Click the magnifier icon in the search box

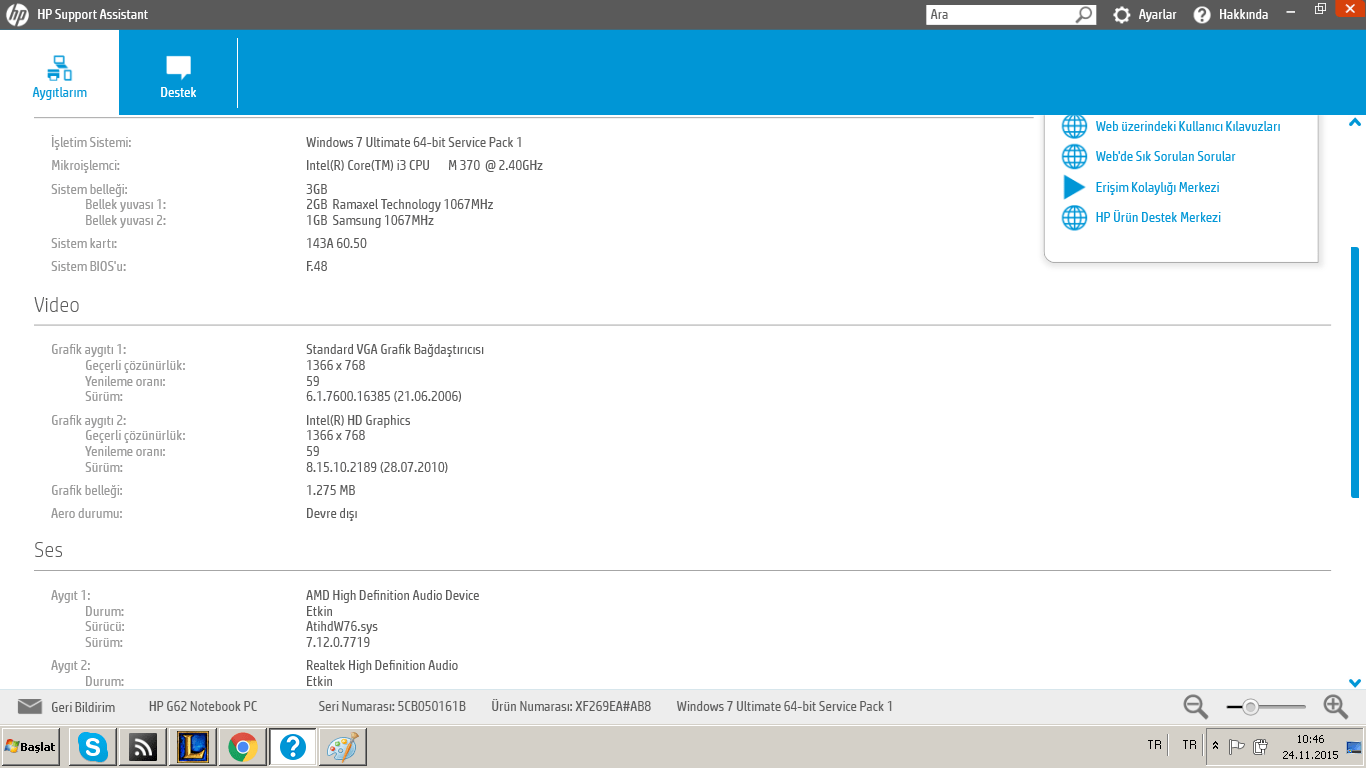[x=1085, y=15]
